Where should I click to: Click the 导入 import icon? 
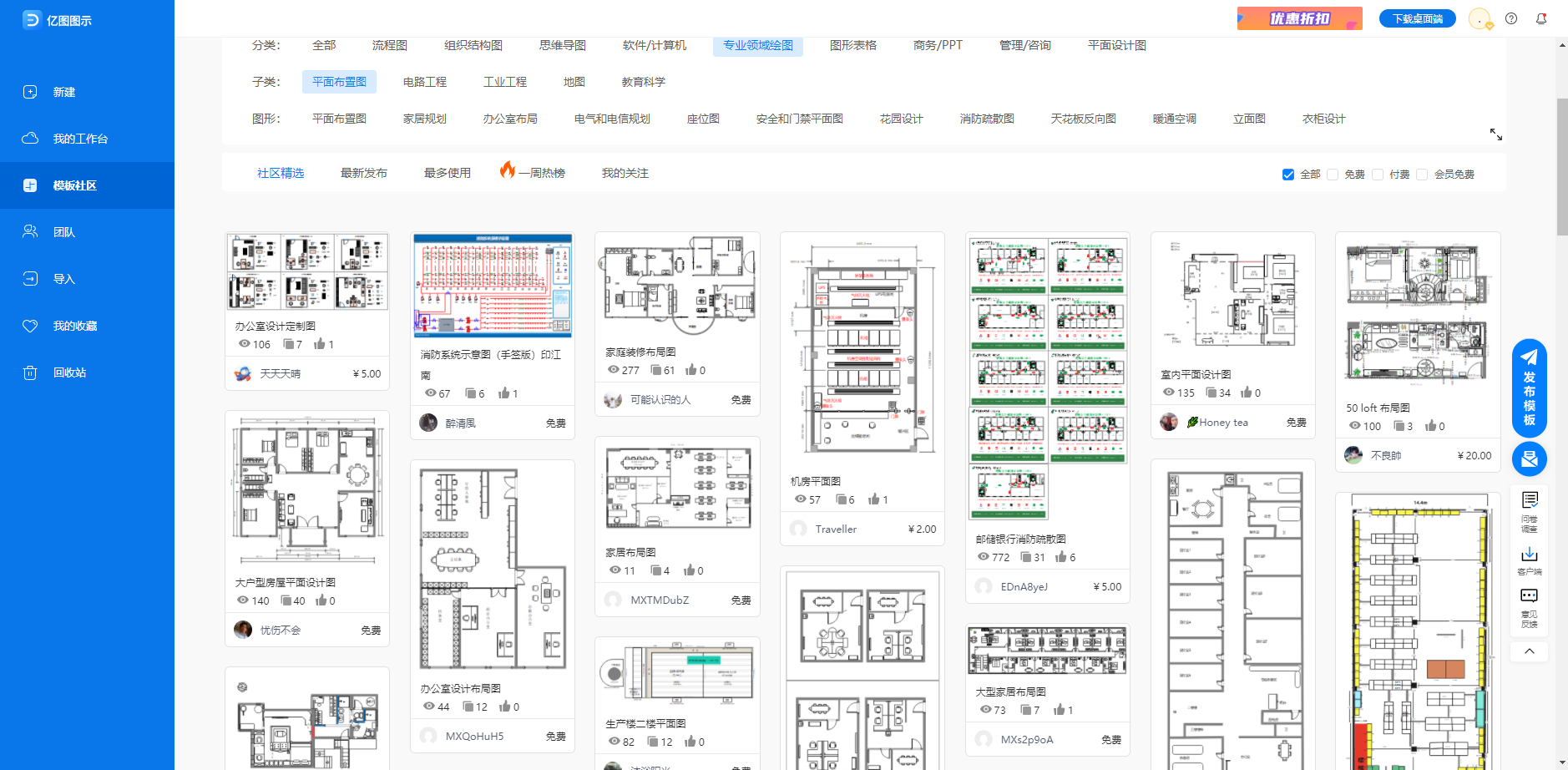(30, 279)
